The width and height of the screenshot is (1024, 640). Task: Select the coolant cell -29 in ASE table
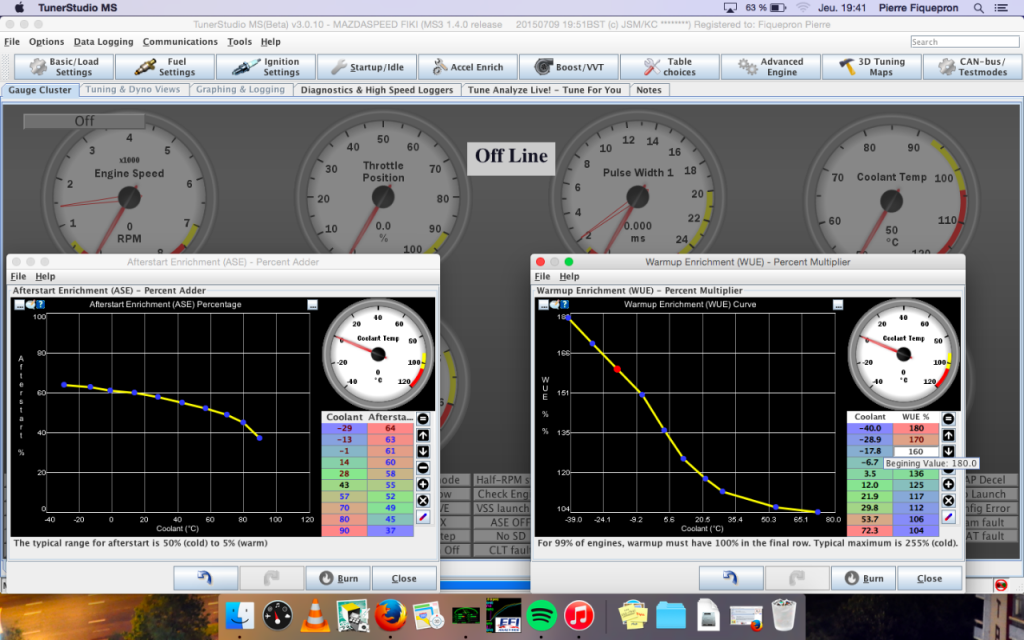coord(344,428)
